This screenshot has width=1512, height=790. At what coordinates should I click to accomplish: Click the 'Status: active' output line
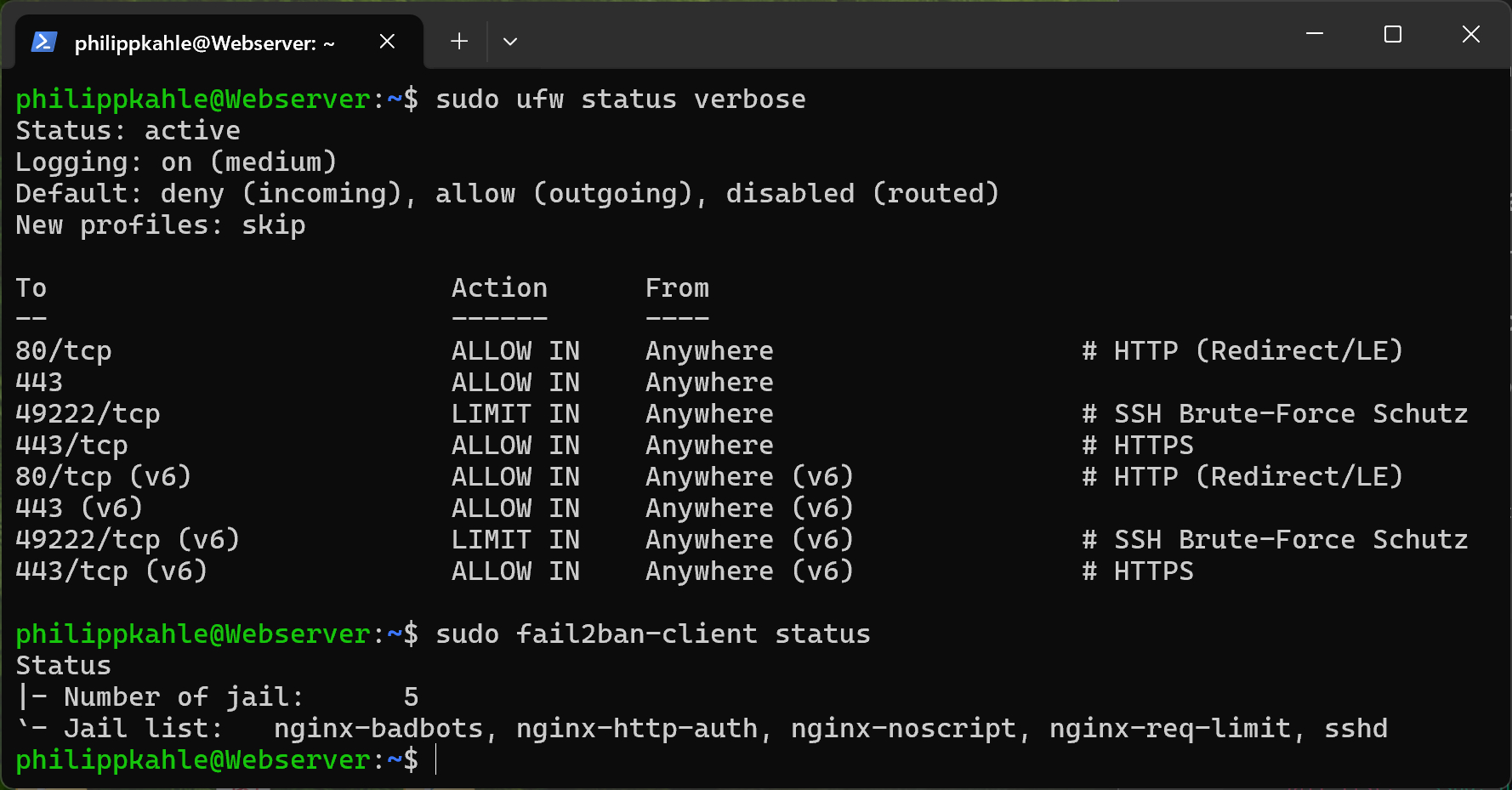[128, 131]
